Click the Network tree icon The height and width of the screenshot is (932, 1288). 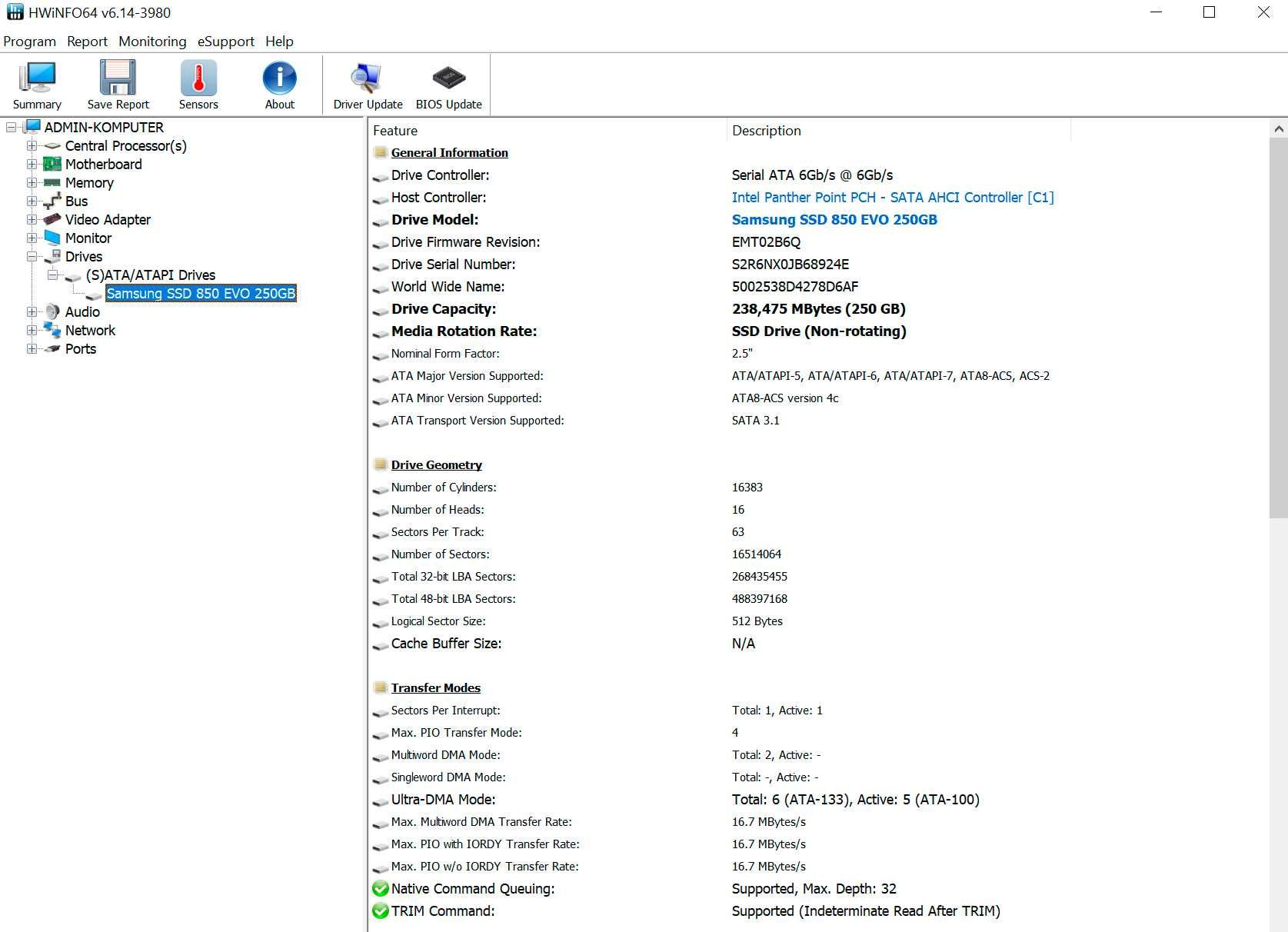click(x=52, y=330)
